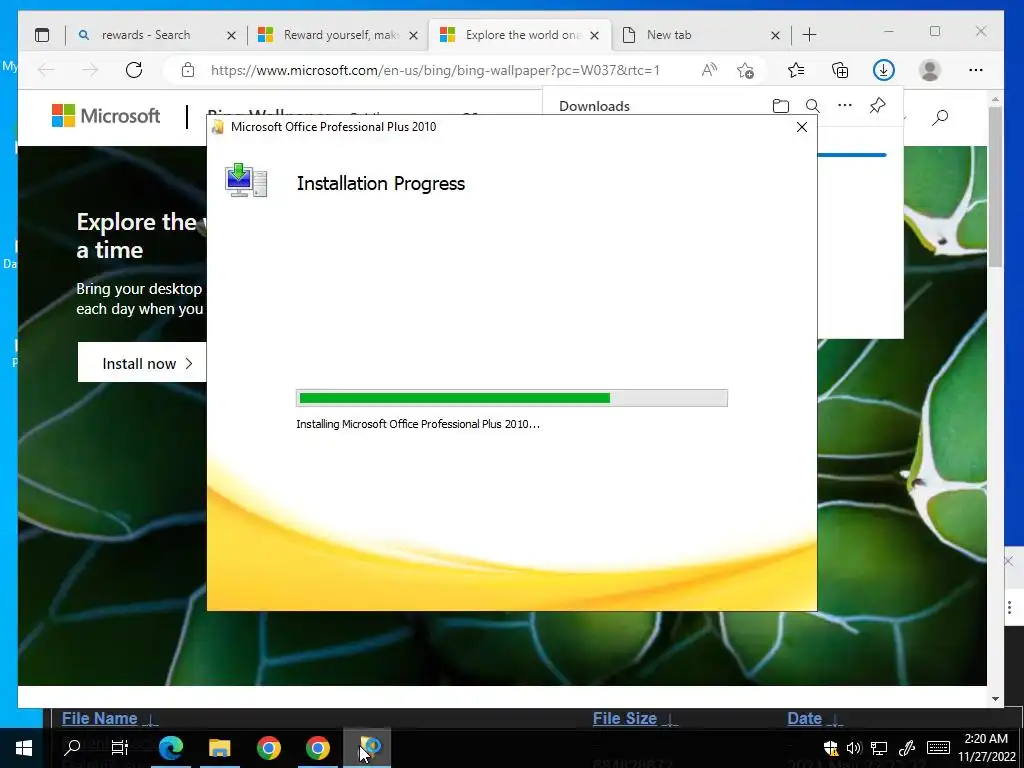
Task: Switch to the Reward yourself tab
Action: [x=338, y=35]
